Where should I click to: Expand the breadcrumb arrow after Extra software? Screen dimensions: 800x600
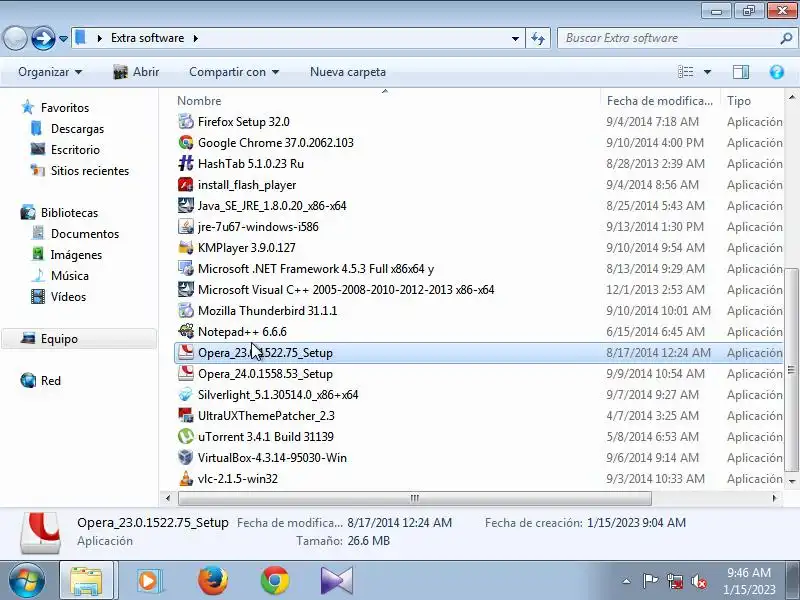(195, 38)
